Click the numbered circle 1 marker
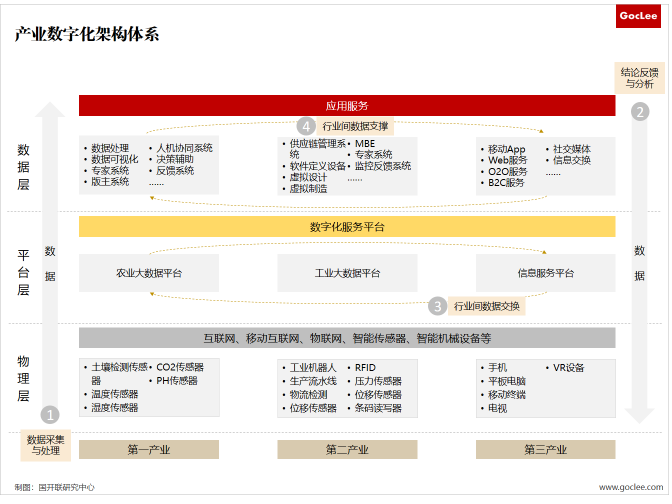 (50, 414)
